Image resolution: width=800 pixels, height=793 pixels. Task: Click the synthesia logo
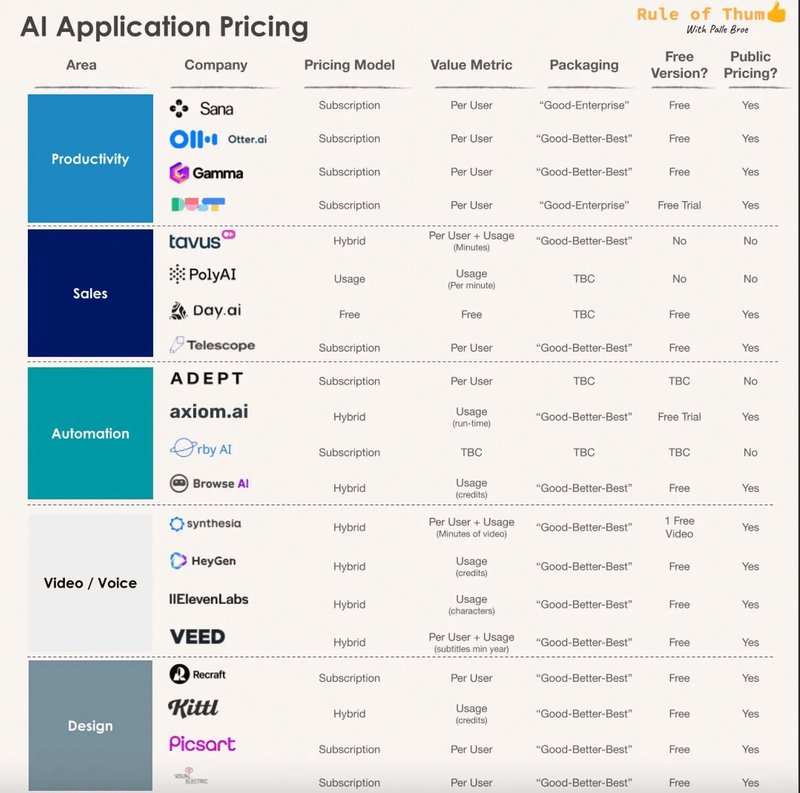pos(205,524)
